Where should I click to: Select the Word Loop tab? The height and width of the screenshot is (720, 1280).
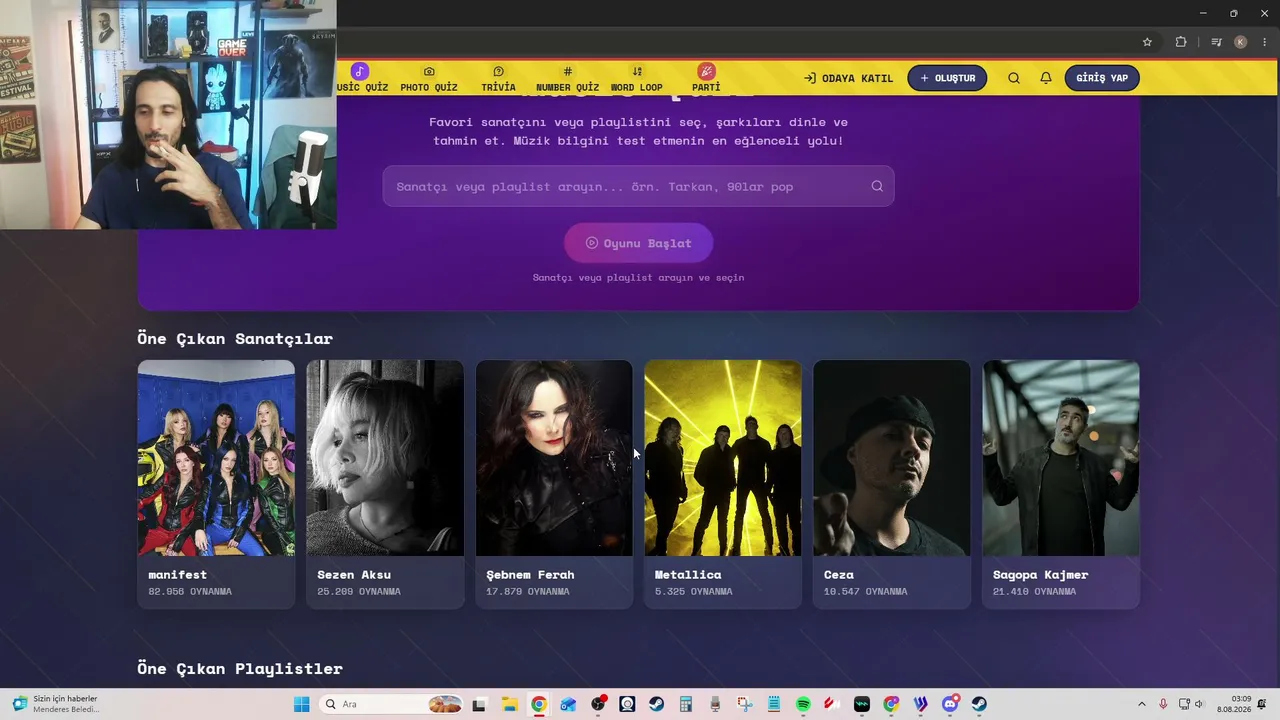(x=637, y=78)
